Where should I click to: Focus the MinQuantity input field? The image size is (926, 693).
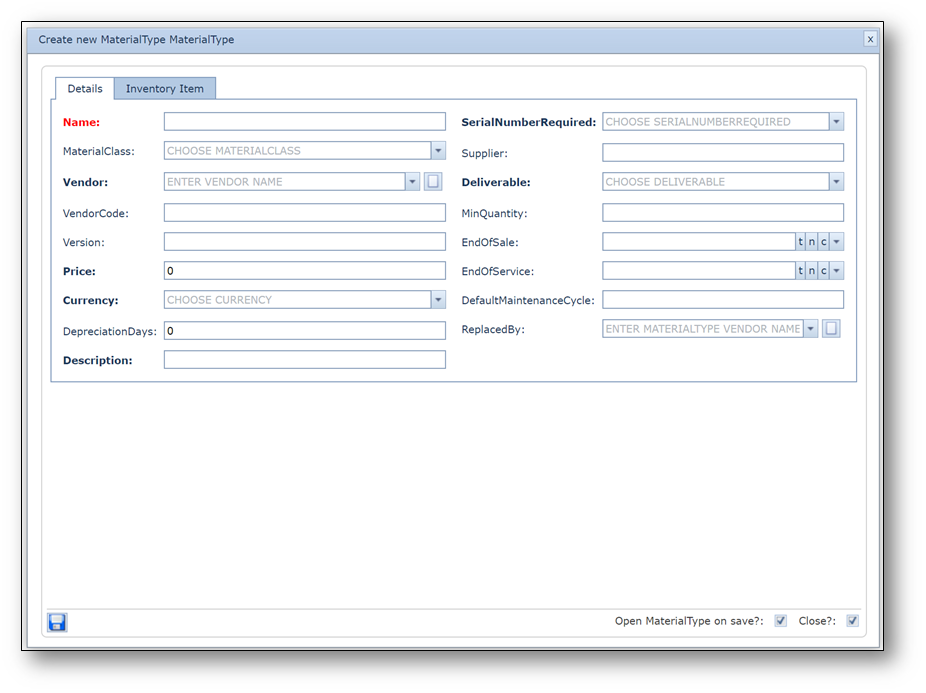[723, 213]
